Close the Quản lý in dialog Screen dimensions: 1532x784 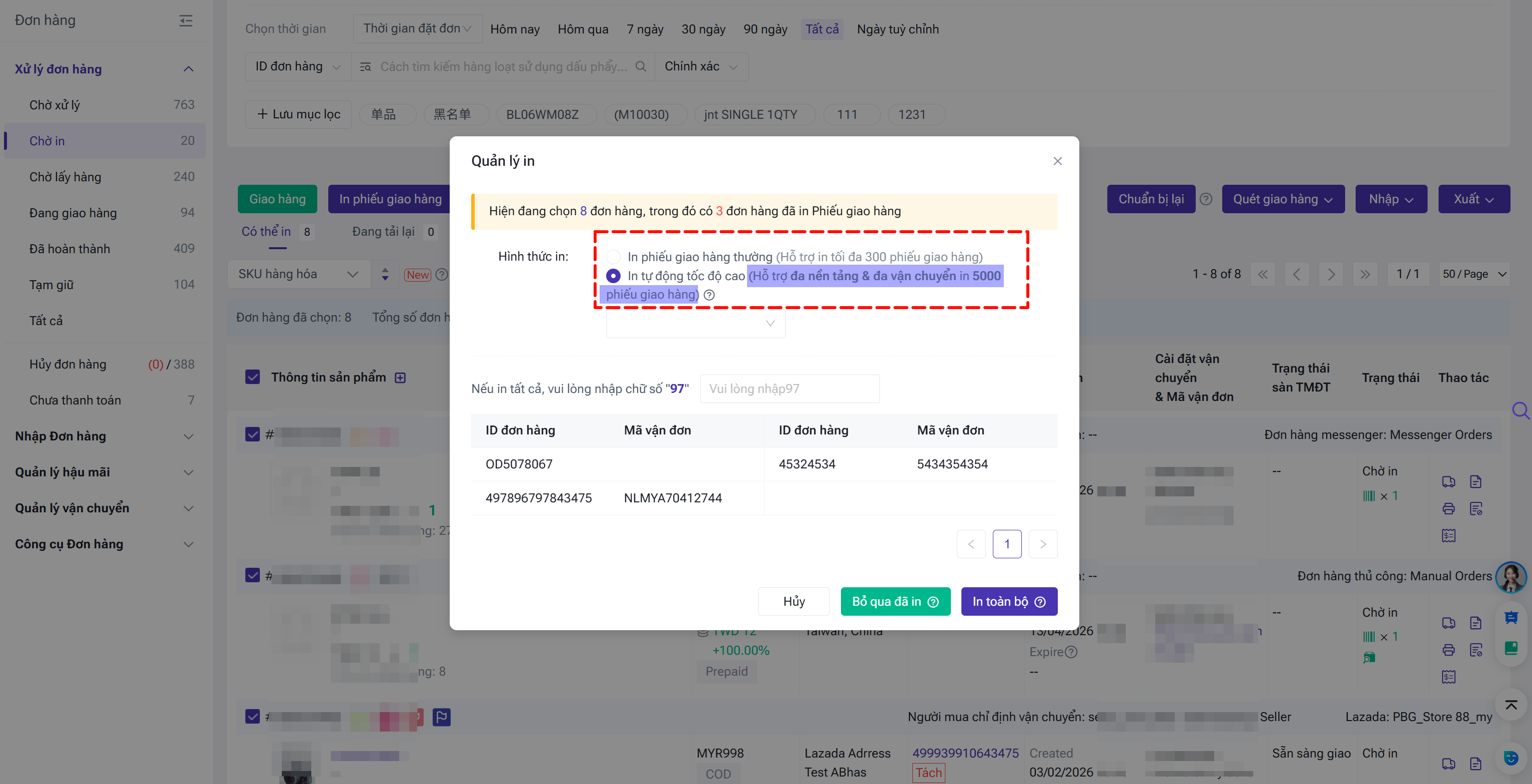[x=1057, y=161]
